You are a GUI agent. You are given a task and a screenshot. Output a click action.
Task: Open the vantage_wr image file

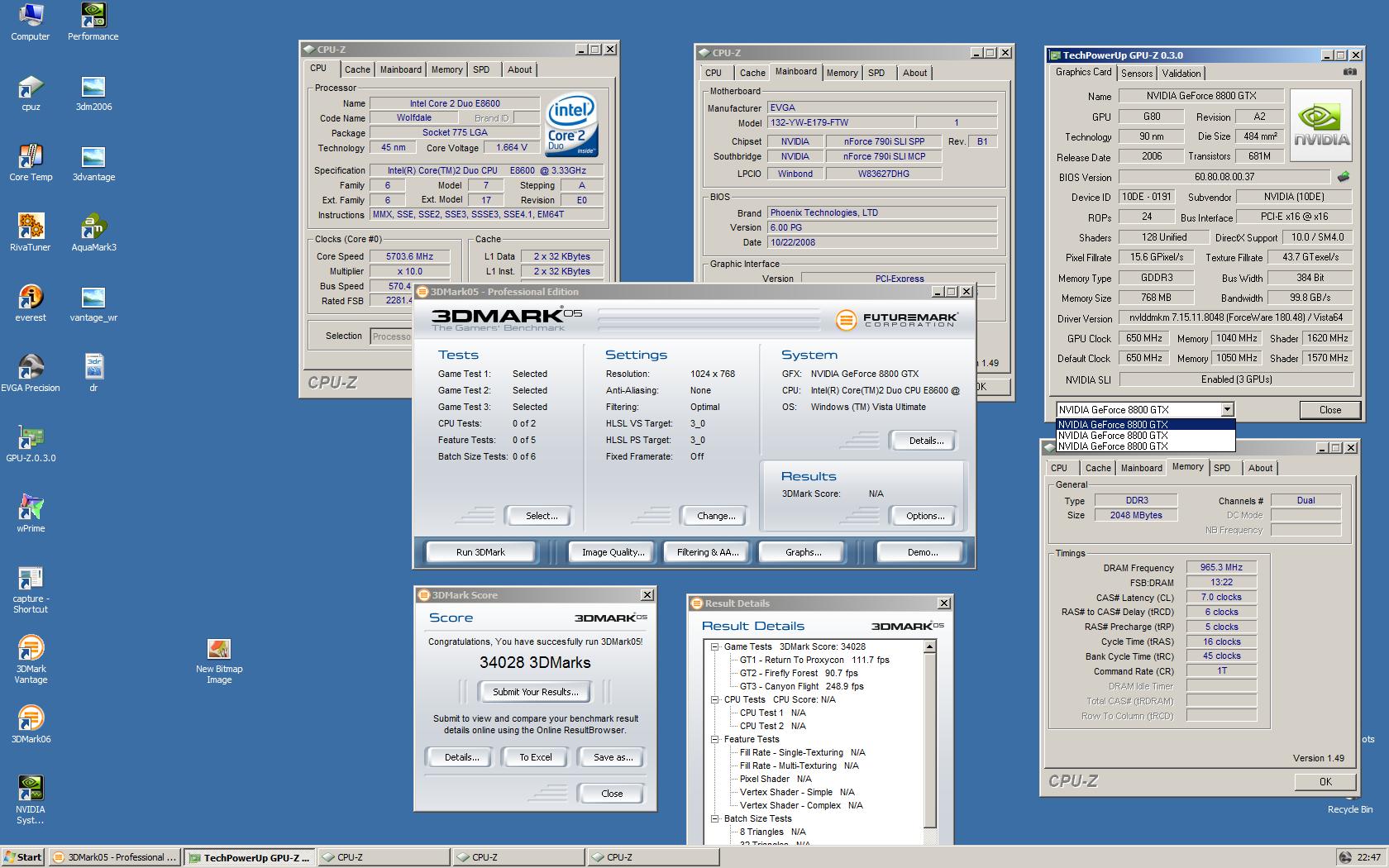tap(93, 303)
